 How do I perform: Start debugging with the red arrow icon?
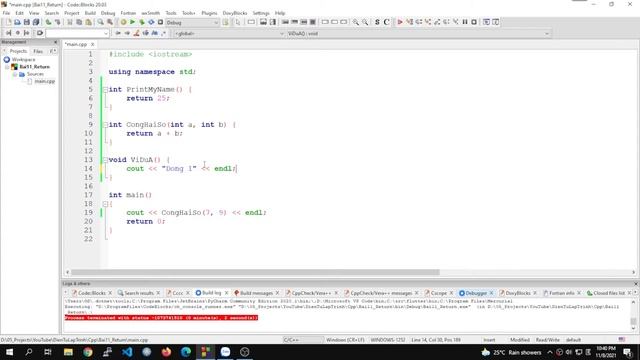pos(400,22)
